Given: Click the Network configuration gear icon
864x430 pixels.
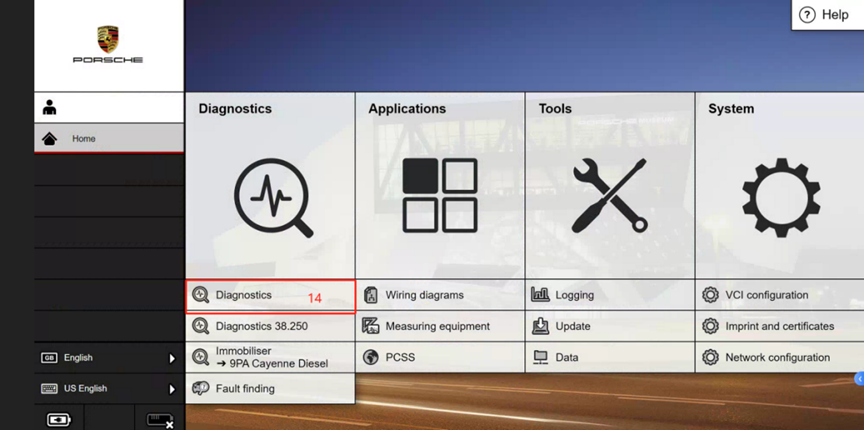Looking at the screenshot, I should pyautogui.click(x=710, y=357).
